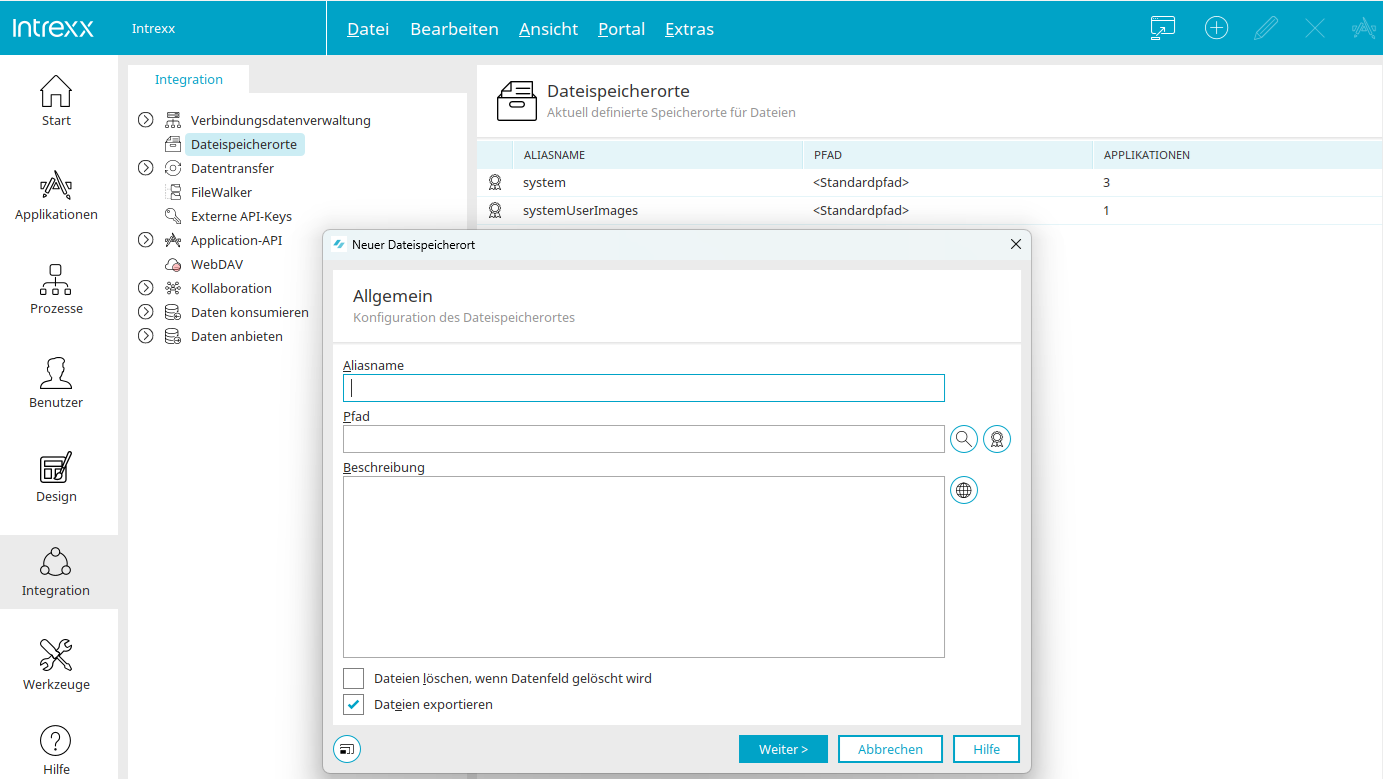Click the magnifier icon next to Pfad
Image resolution: width=1383 pixels, height=779 pixels.
click(963, 439)
